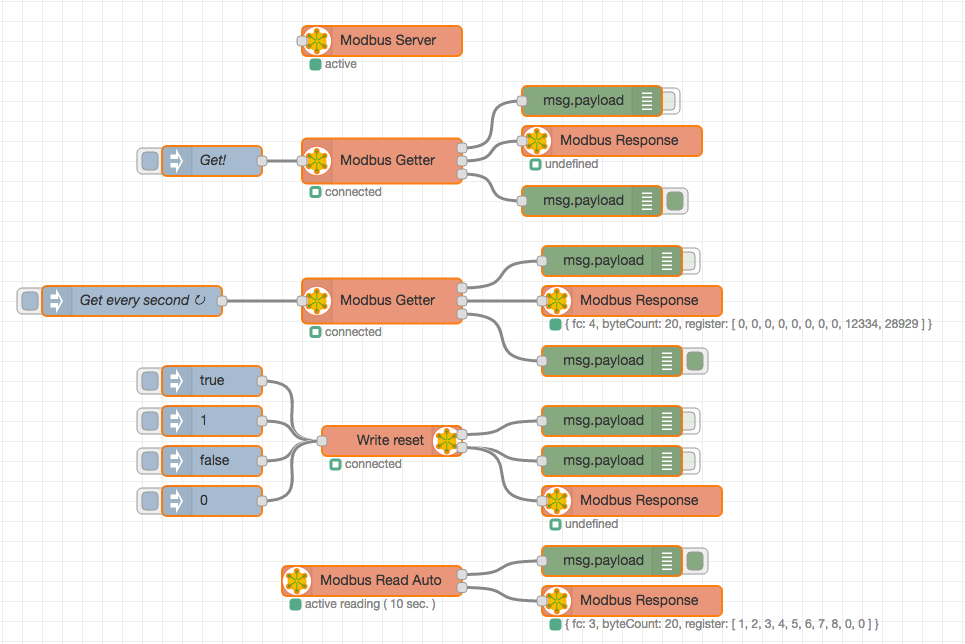The height and width of the screenshot is (644, 965).
Task: Click debug icon on msg.payload wired to Modbus Read Auto
Action: point(667,561)
